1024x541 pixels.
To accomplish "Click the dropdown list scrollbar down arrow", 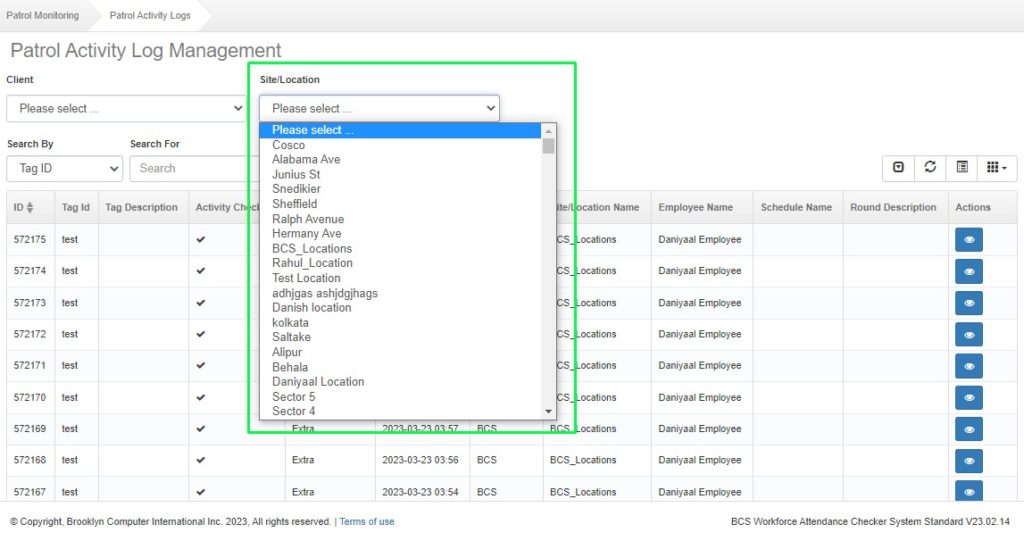I will click(548, 411).
